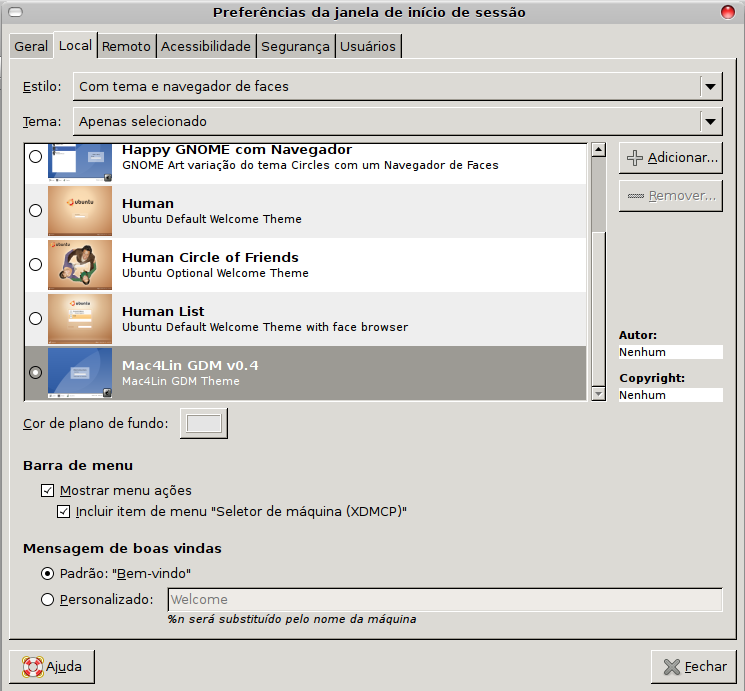Go to the Acessibilidade tab
The width and height of the screenshot is (745, 691).
point(206,46)
